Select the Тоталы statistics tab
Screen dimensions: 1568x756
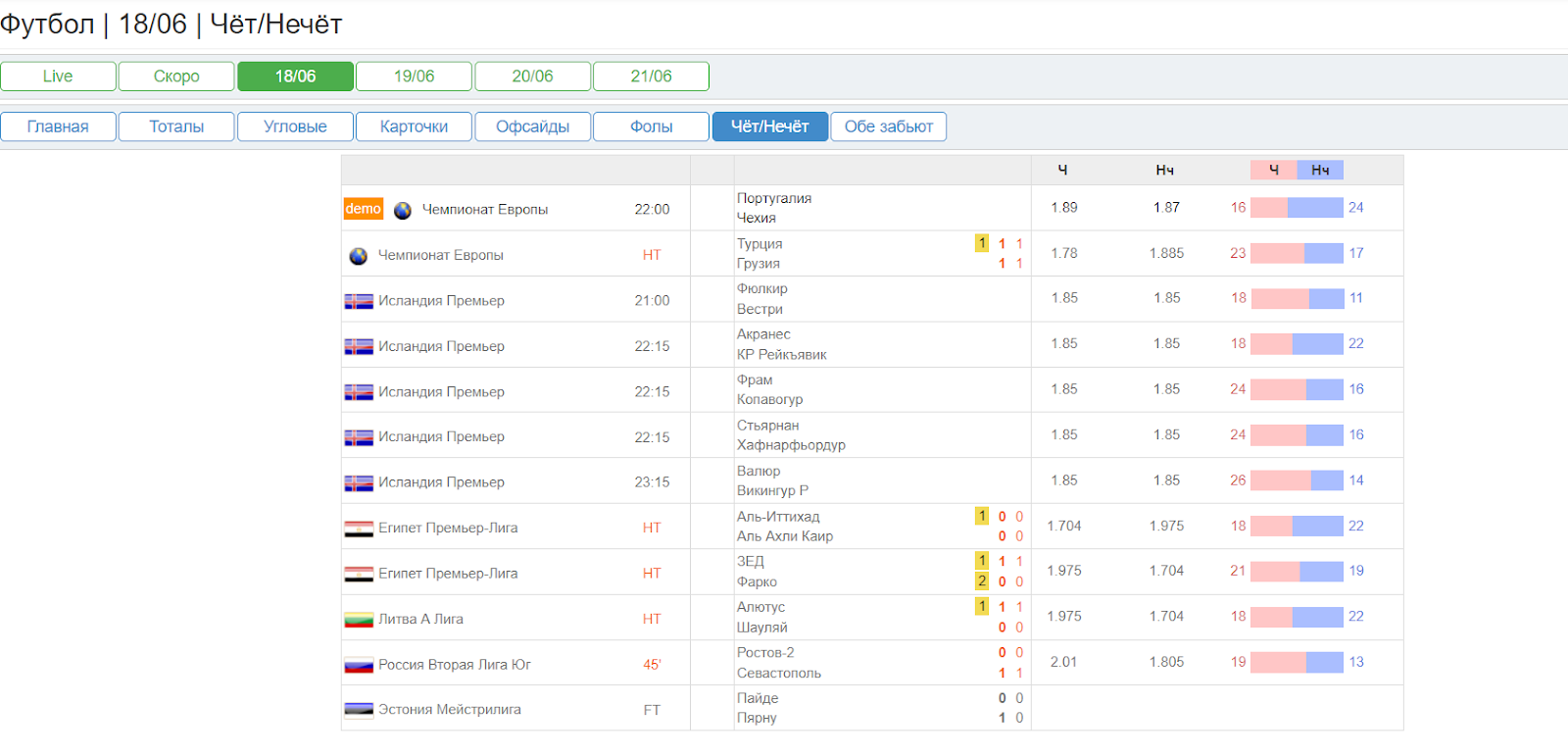176,126
